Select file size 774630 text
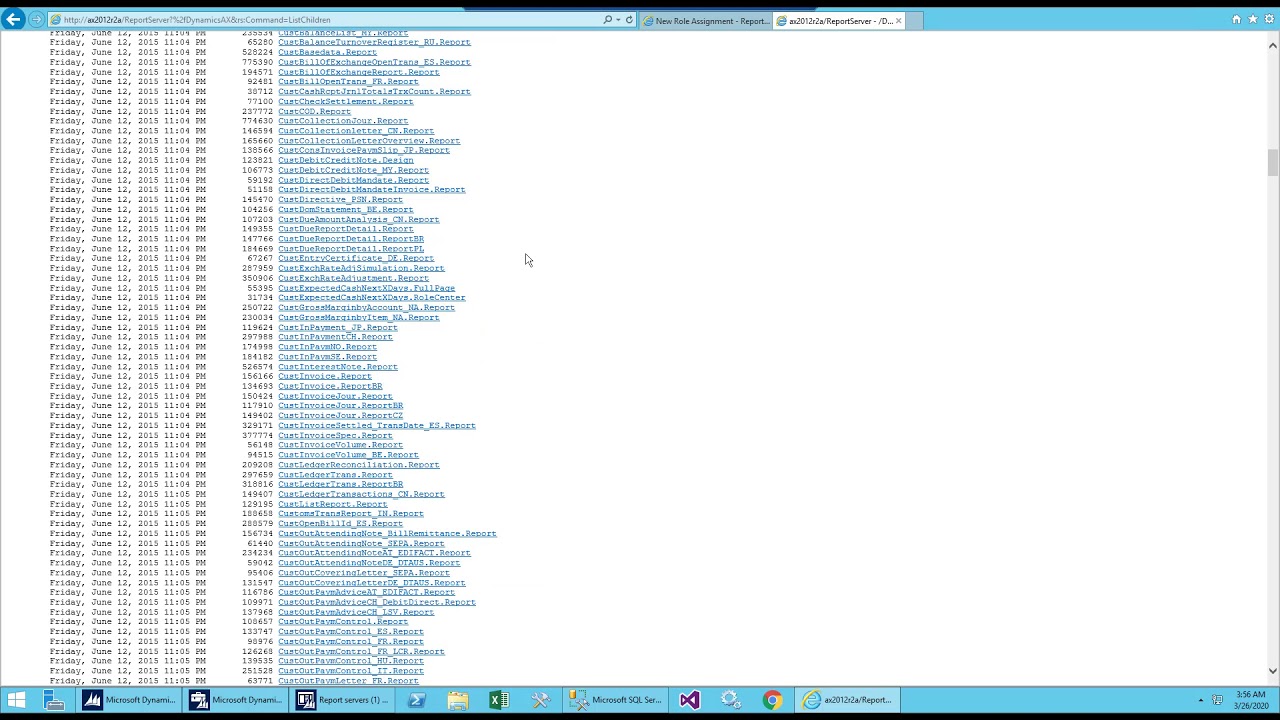Image resolution: width=1280 pixels, height=720 pixels. click(x=258, y=121)
